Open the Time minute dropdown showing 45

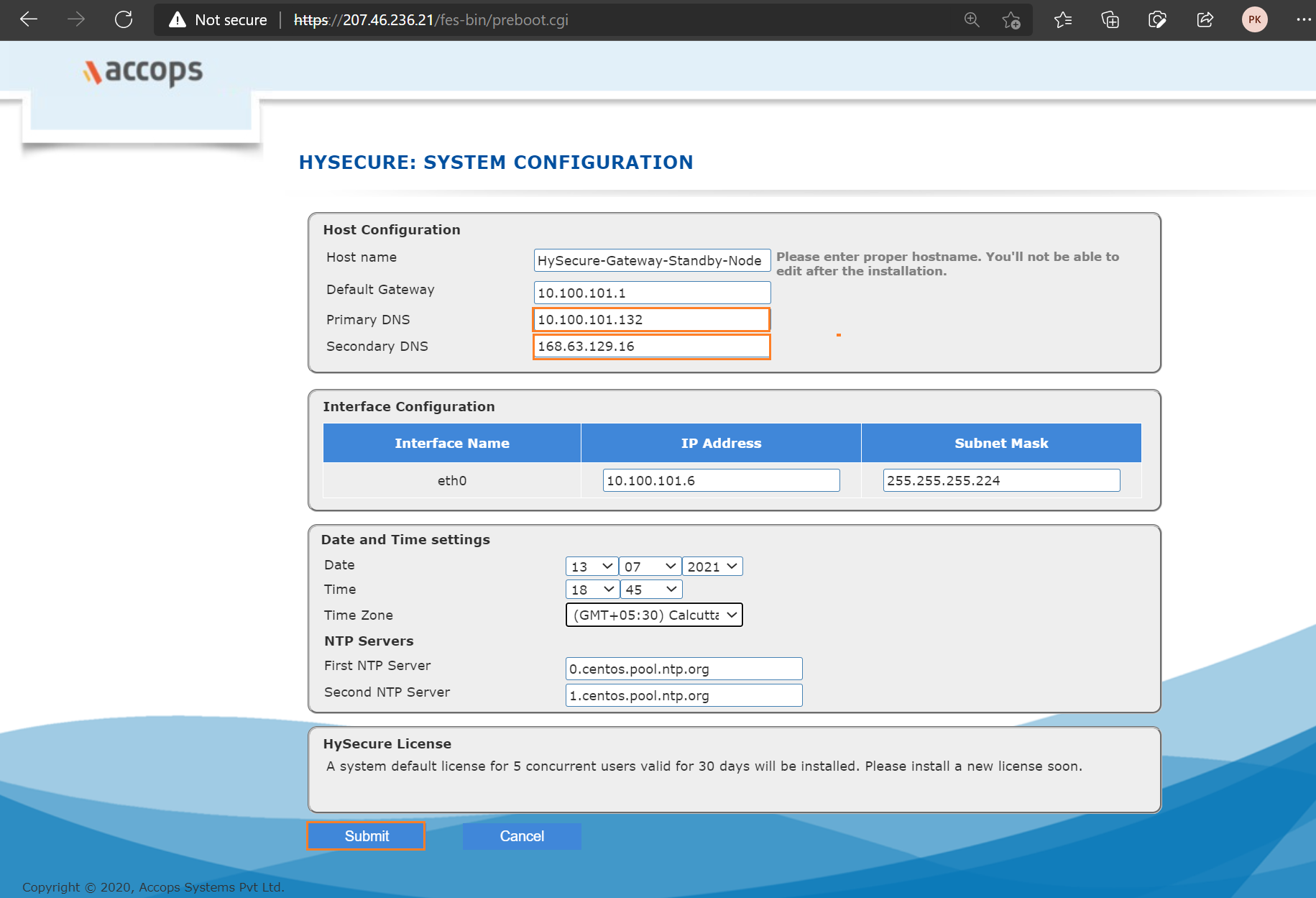point(651,590)
